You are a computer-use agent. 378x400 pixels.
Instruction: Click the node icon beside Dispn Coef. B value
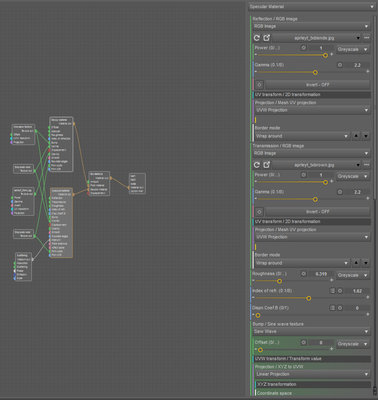[340, 308]
